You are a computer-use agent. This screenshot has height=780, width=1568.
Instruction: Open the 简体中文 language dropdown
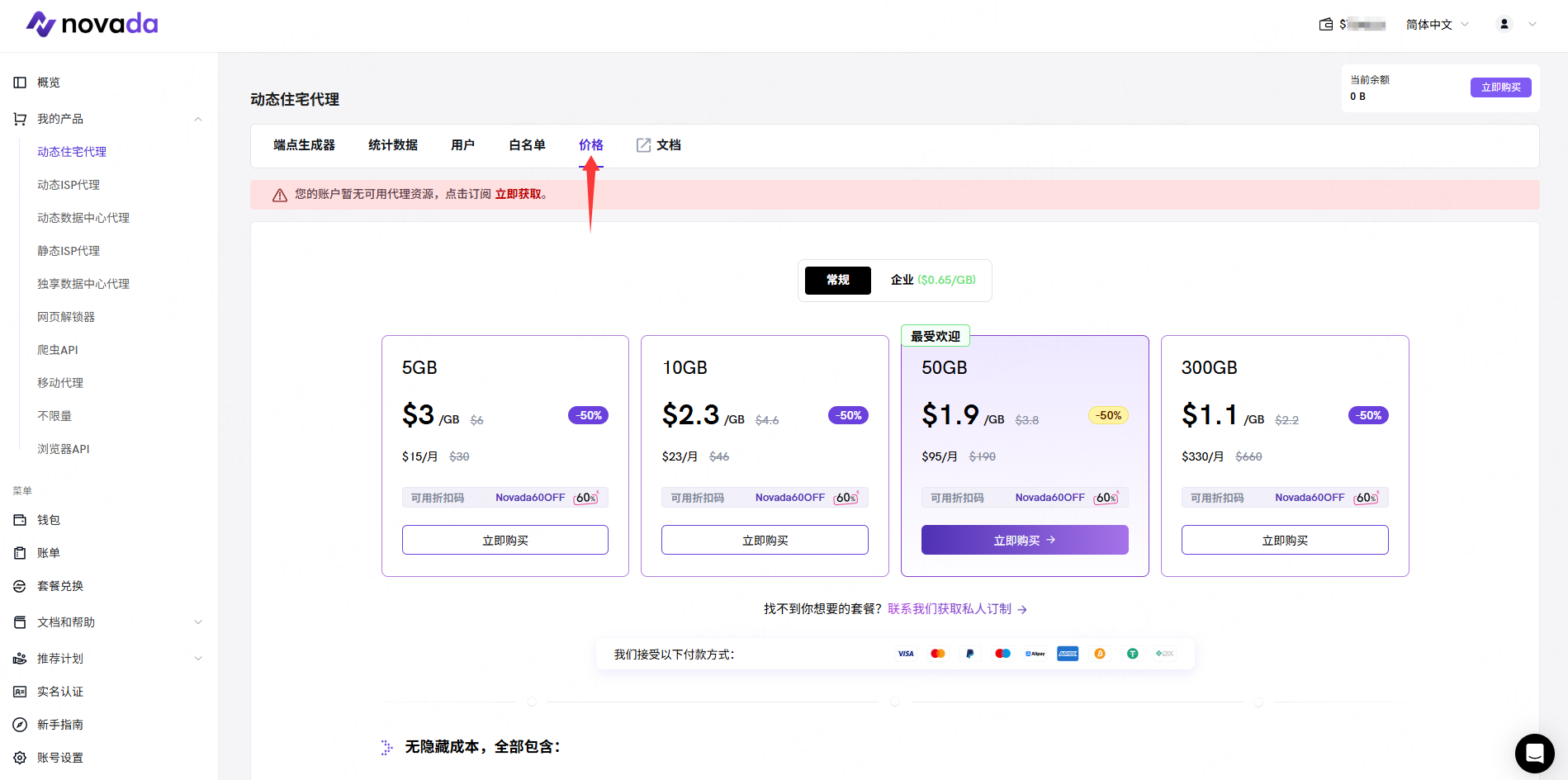pos(1437,25)
